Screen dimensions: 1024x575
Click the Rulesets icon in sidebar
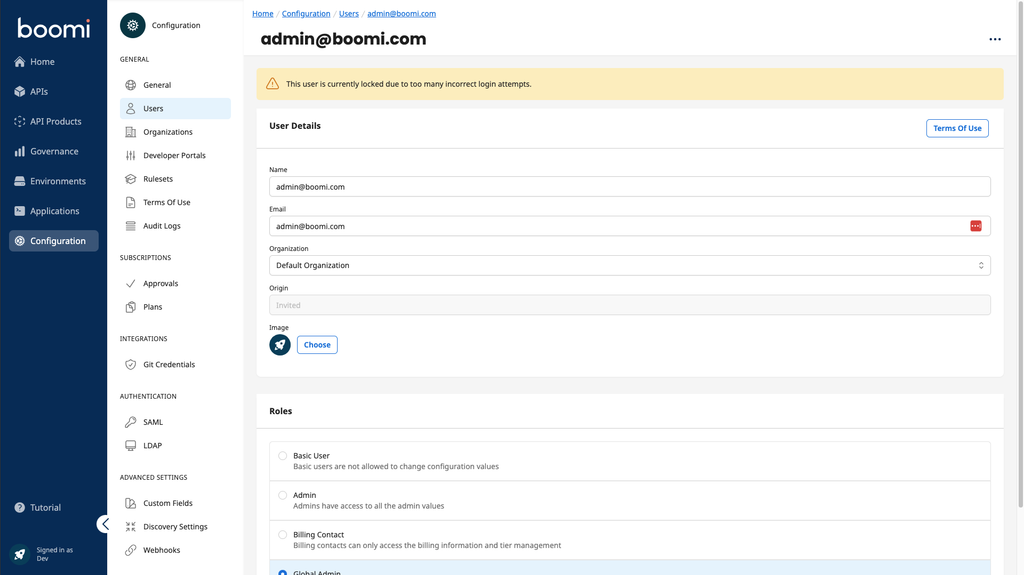(x=131, y=179)
